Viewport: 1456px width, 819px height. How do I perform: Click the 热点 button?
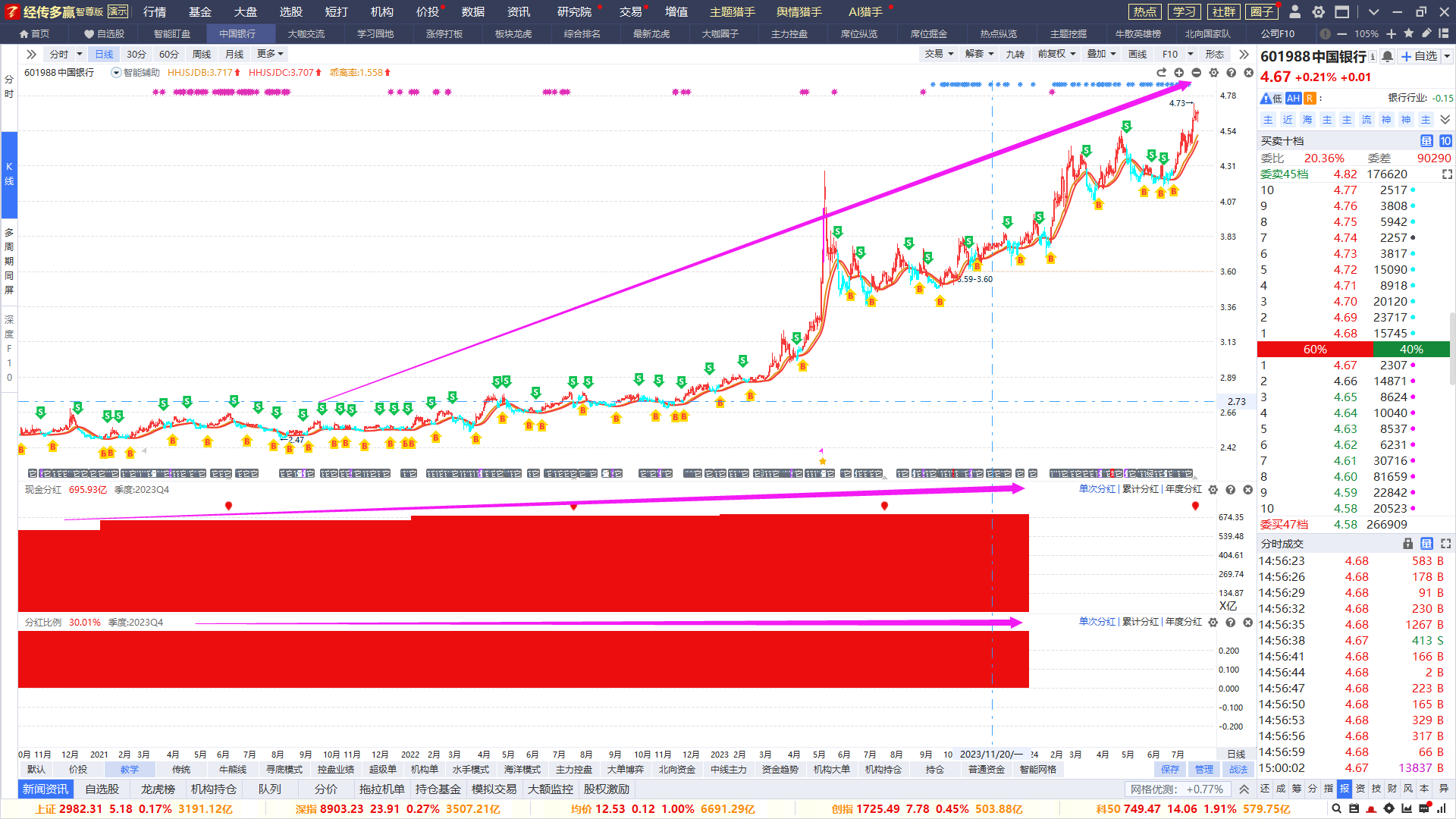[1145, 12]
